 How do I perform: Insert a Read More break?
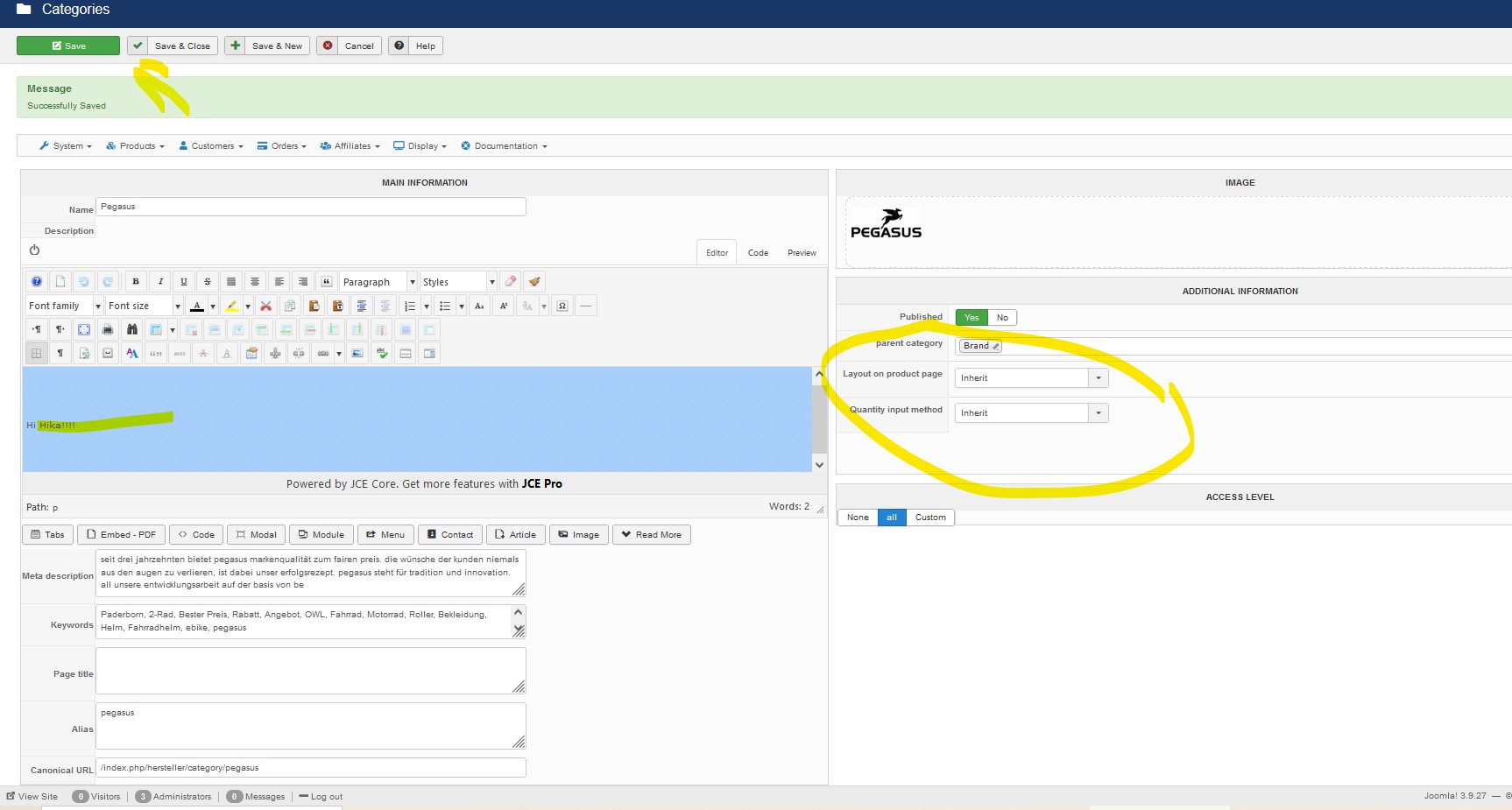pyautogui.click(x=652, y=535)
